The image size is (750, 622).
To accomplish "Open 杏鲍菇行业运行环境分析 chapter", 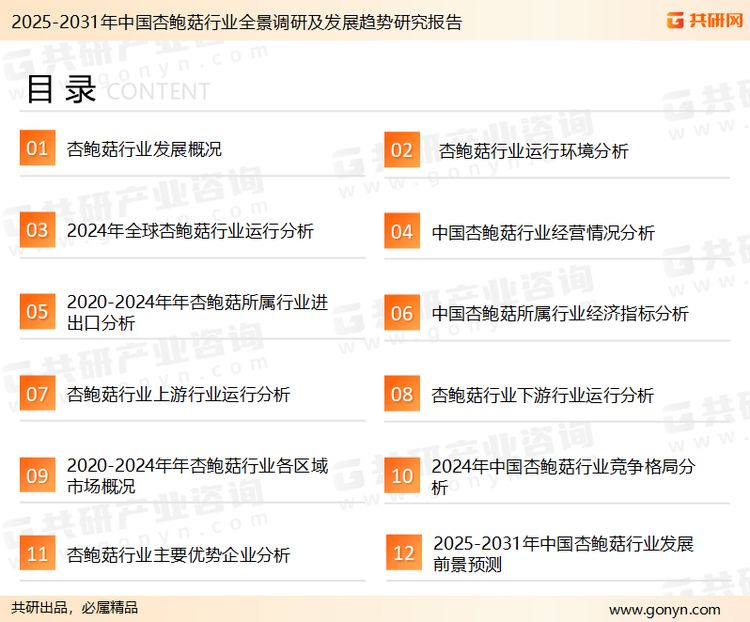I will [x=534, y=151].
